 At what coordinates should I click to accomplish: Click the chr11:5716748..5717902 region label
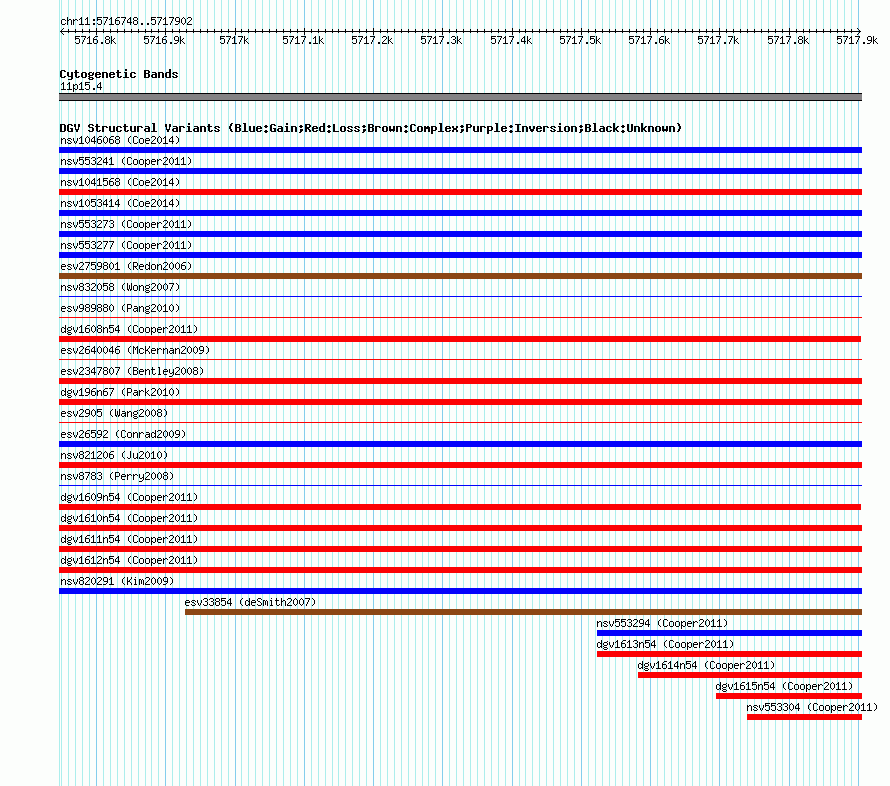click(x=127, y=22)
